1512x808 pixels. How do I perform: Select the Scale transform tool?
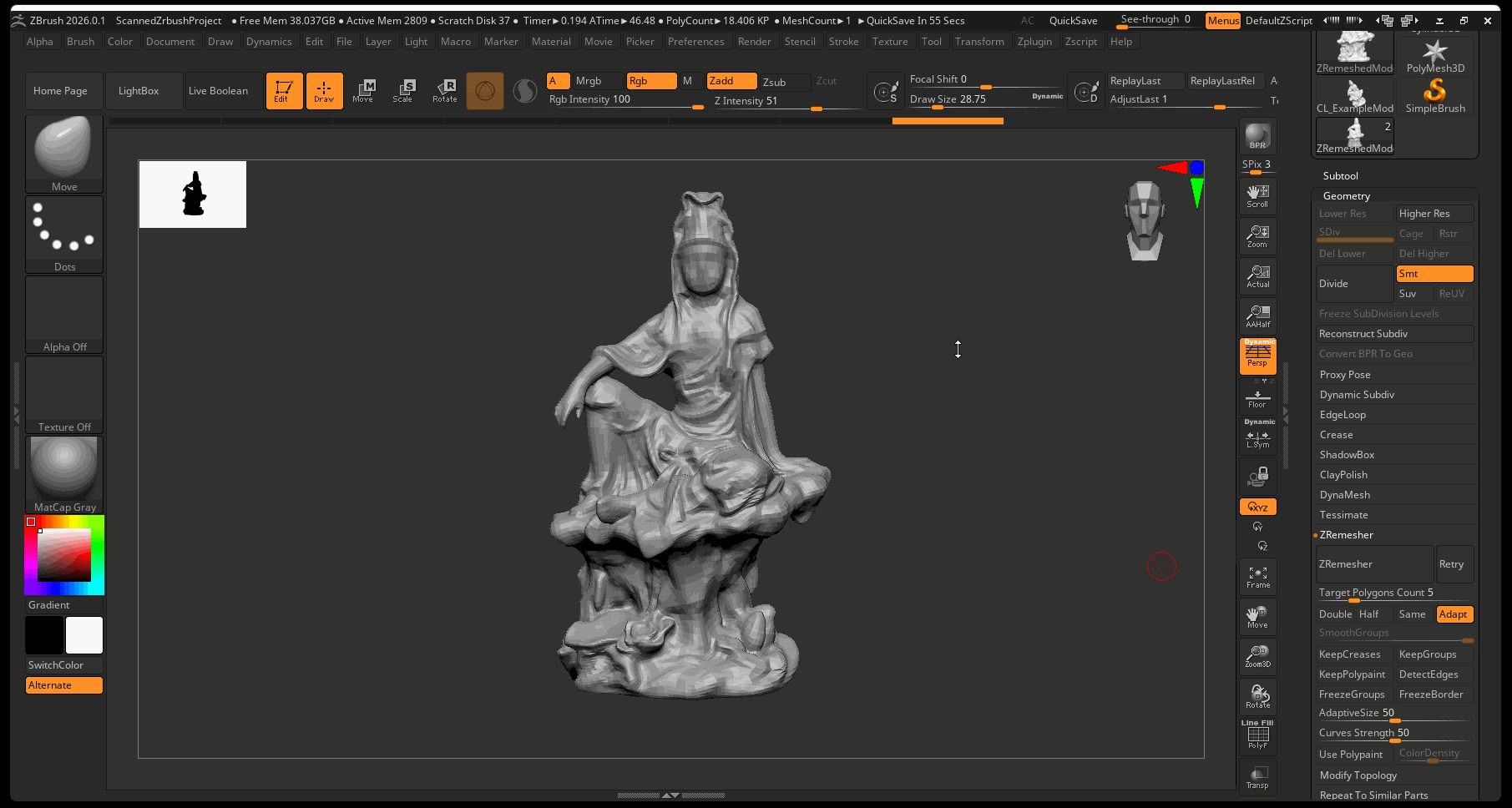403,91
